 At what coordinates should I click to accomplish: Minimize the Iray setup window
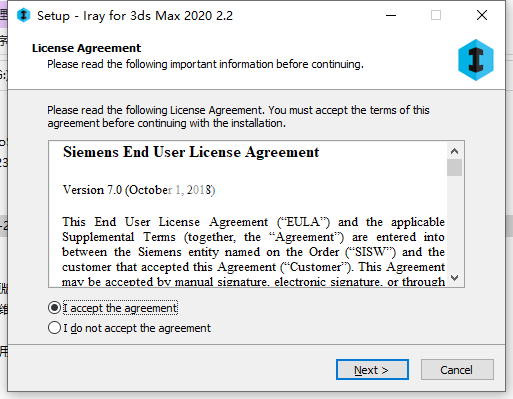(391, 15)
